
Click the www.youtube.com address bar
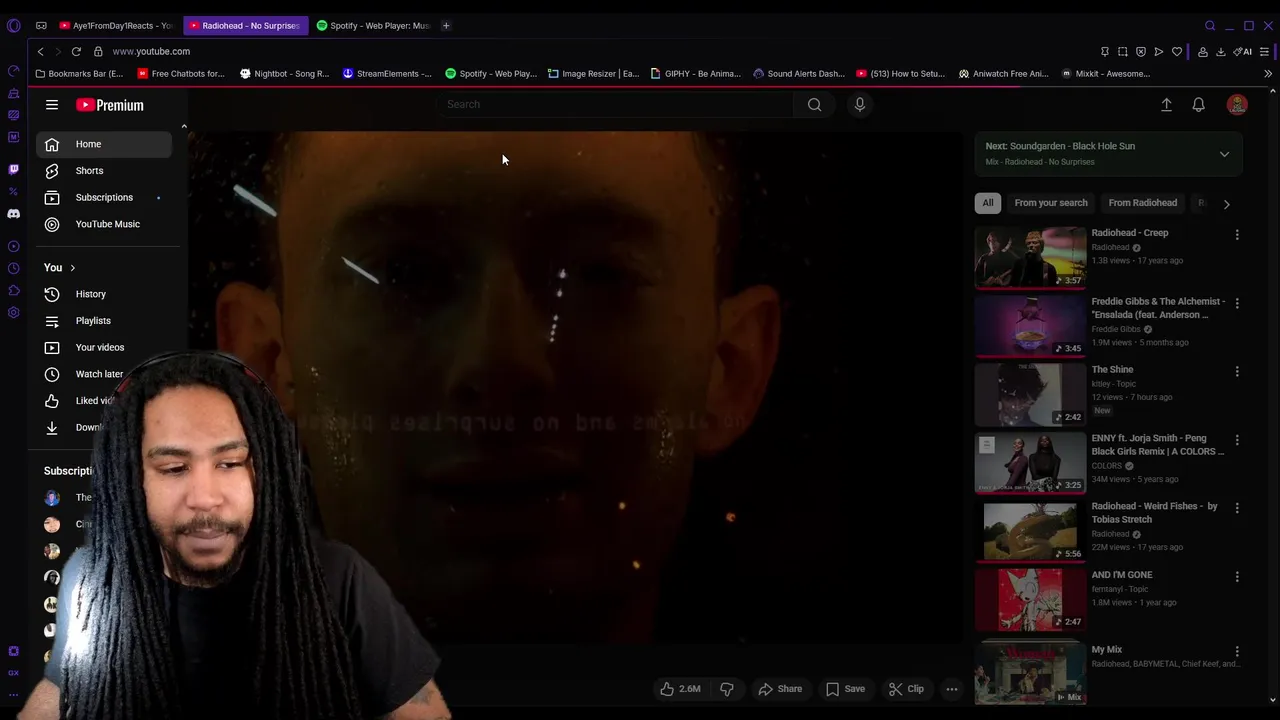(151, 51)
